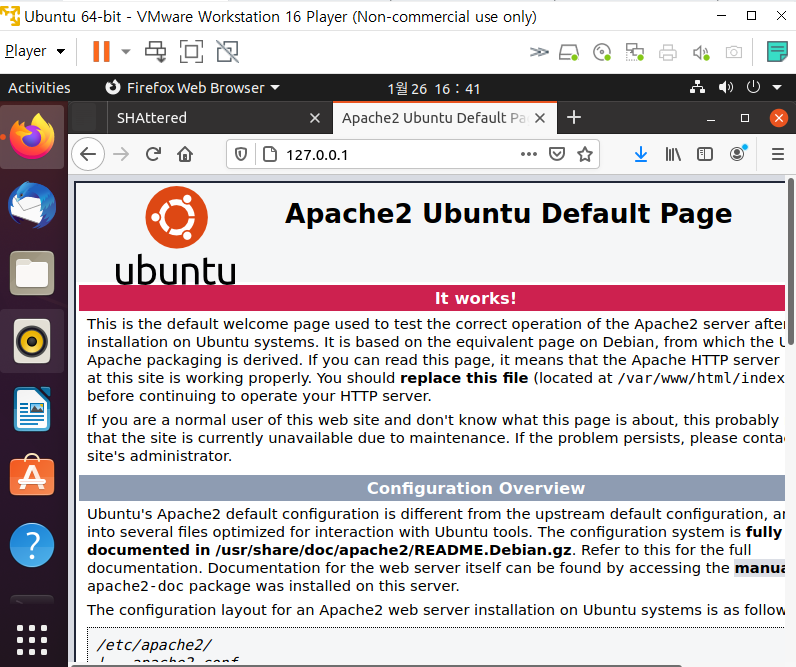
Task: Go back one page in Firefox
Action: [x=88, y=154]
